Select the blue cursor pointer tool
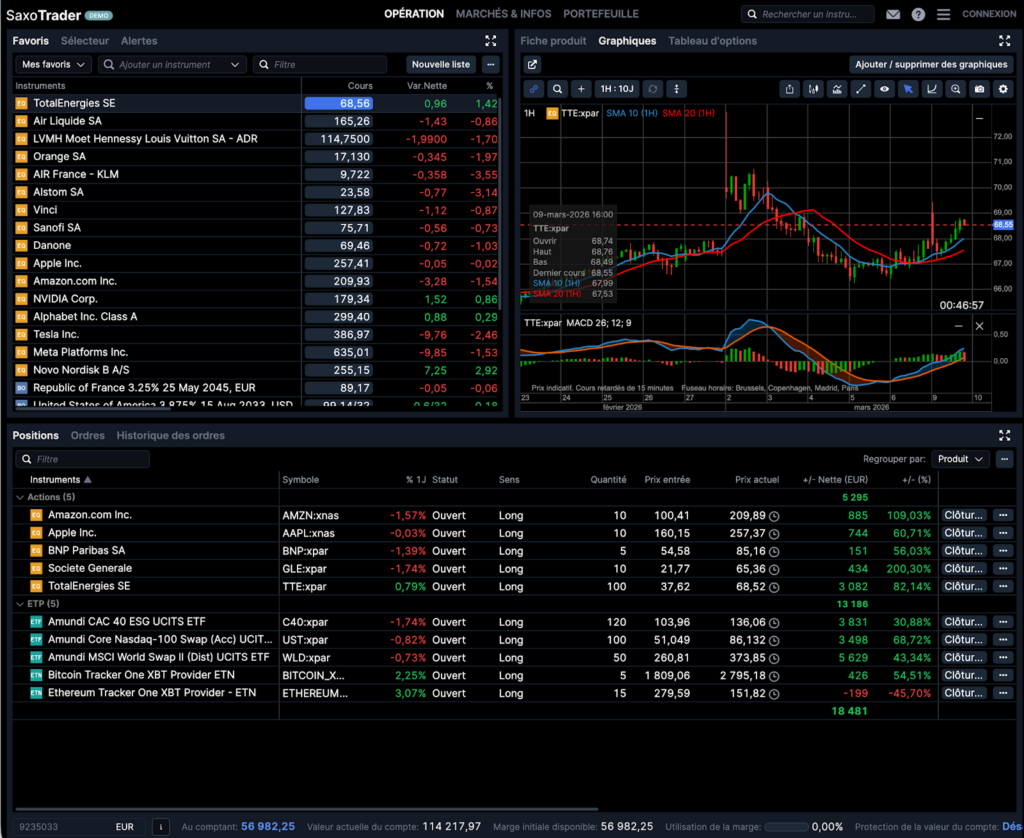The height and width of the screenshot is (838, 1024). tap(908, 89)
